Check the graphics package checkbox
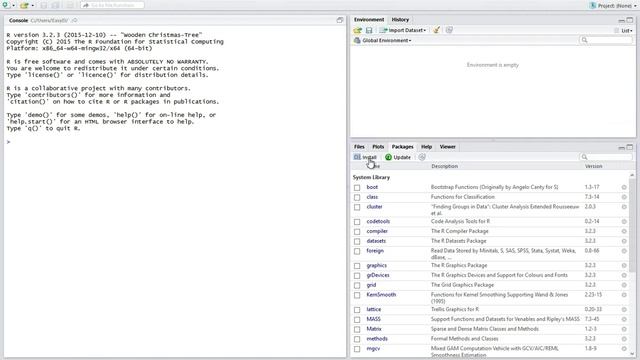The width and height of the screenshot is (640, 360). pyautogui.click(x=357, y=266)
